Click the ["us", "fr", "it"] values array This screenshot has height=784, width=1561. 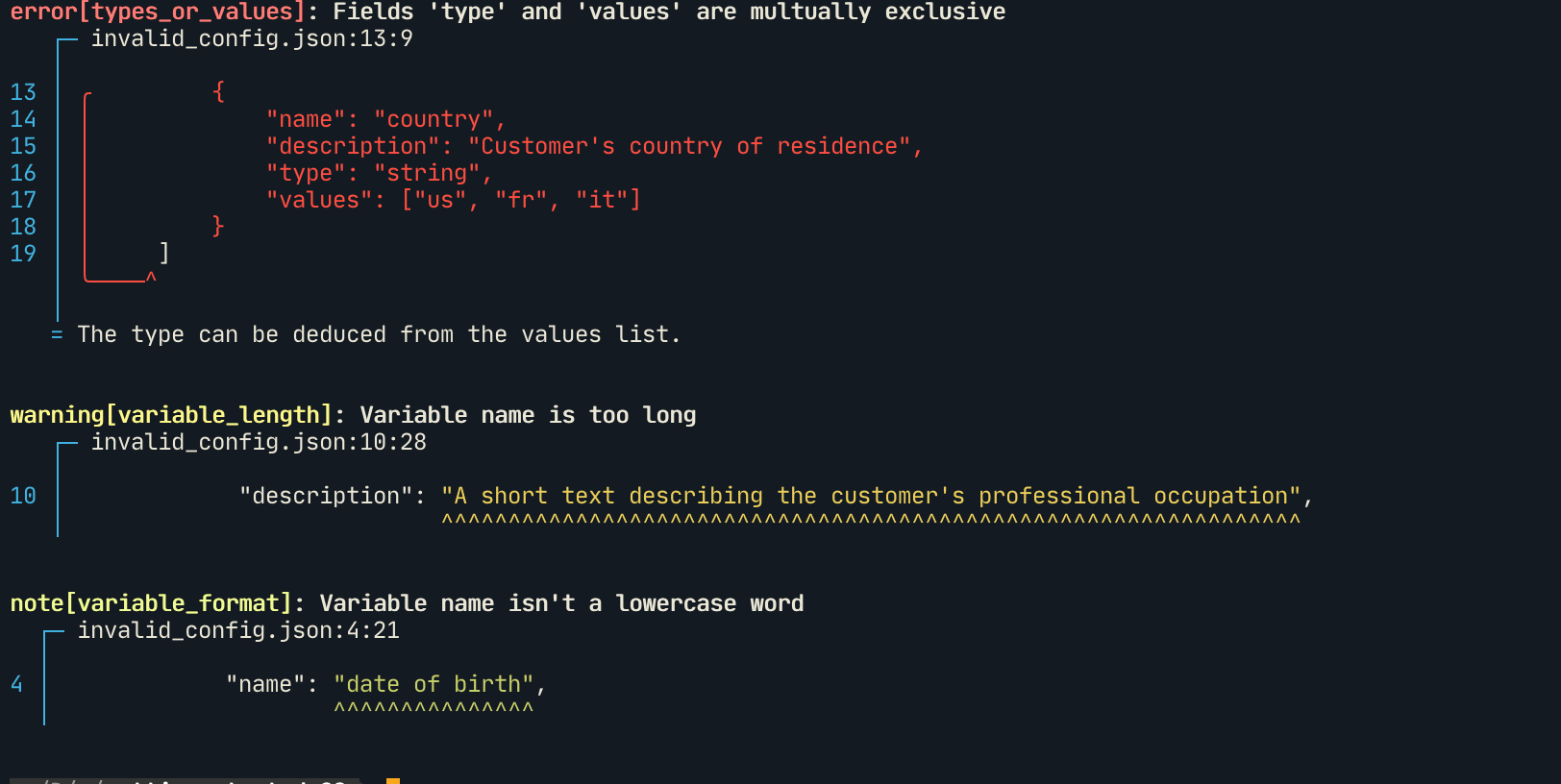pos(521,200)
